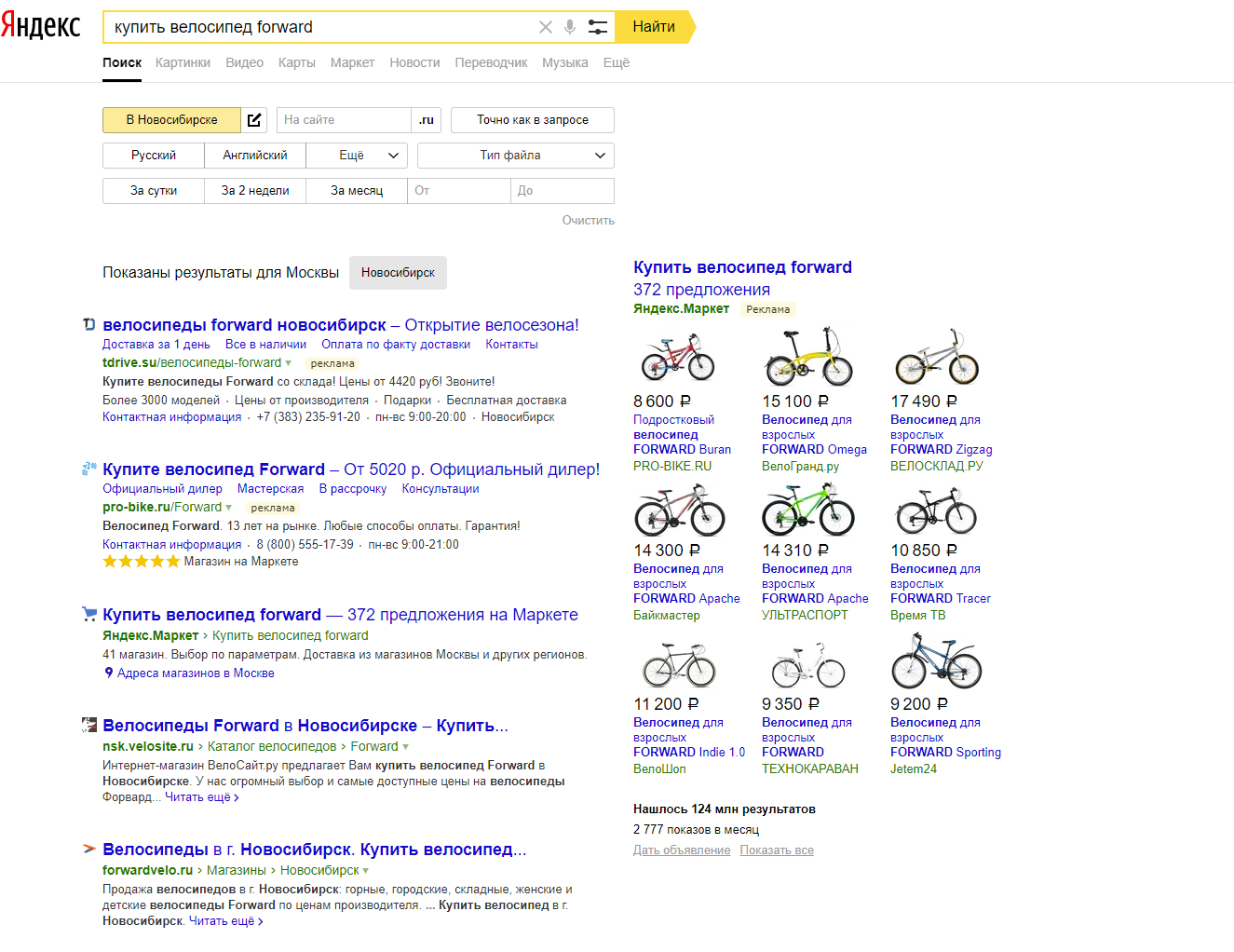Click 'Дать объявление' link
The height and width of the screenshot is (952, 1234).
(682, 850)
